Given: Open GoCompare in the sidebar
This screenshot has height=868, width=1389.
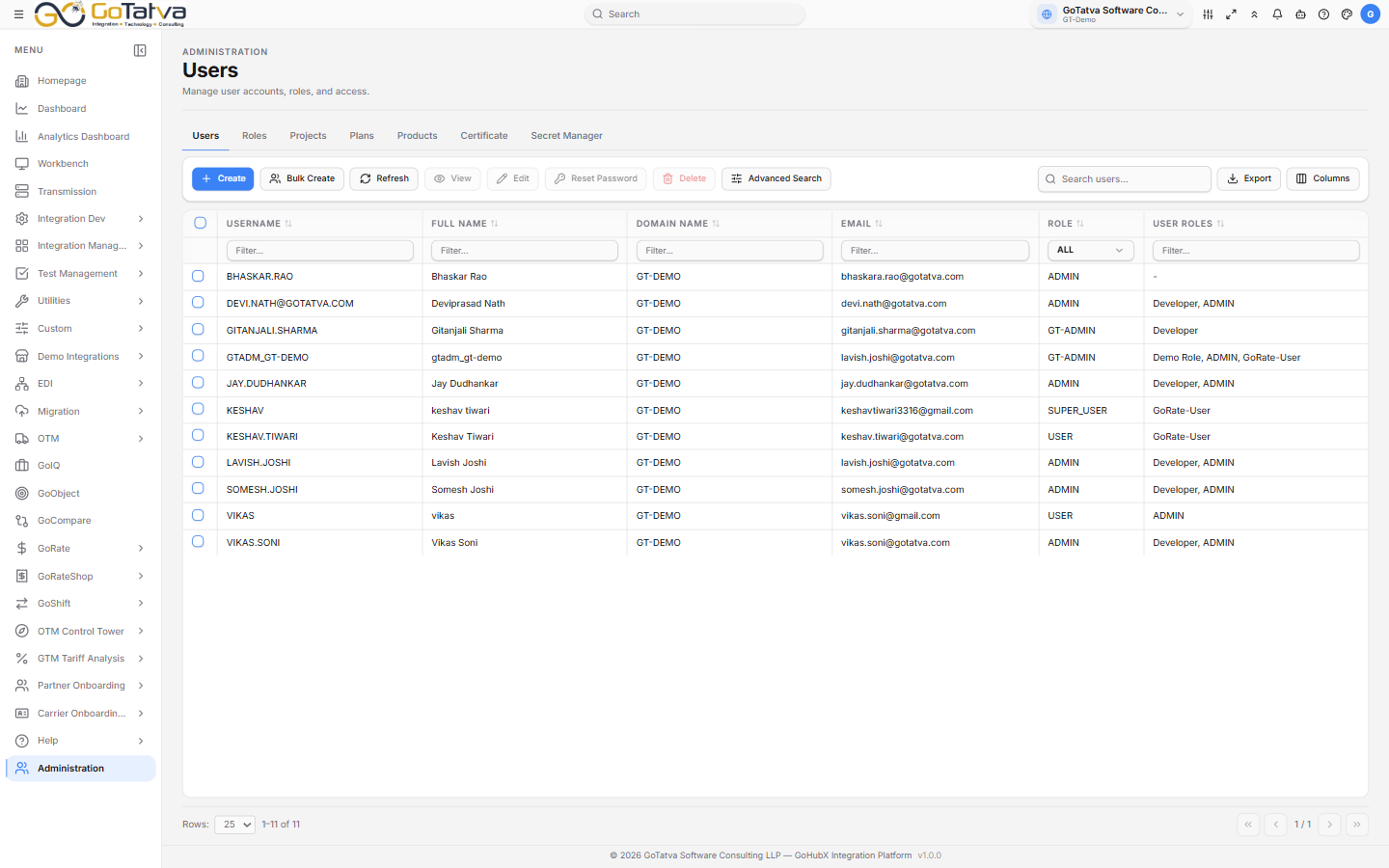Looking at the screenshot, I should pos(80,521).
